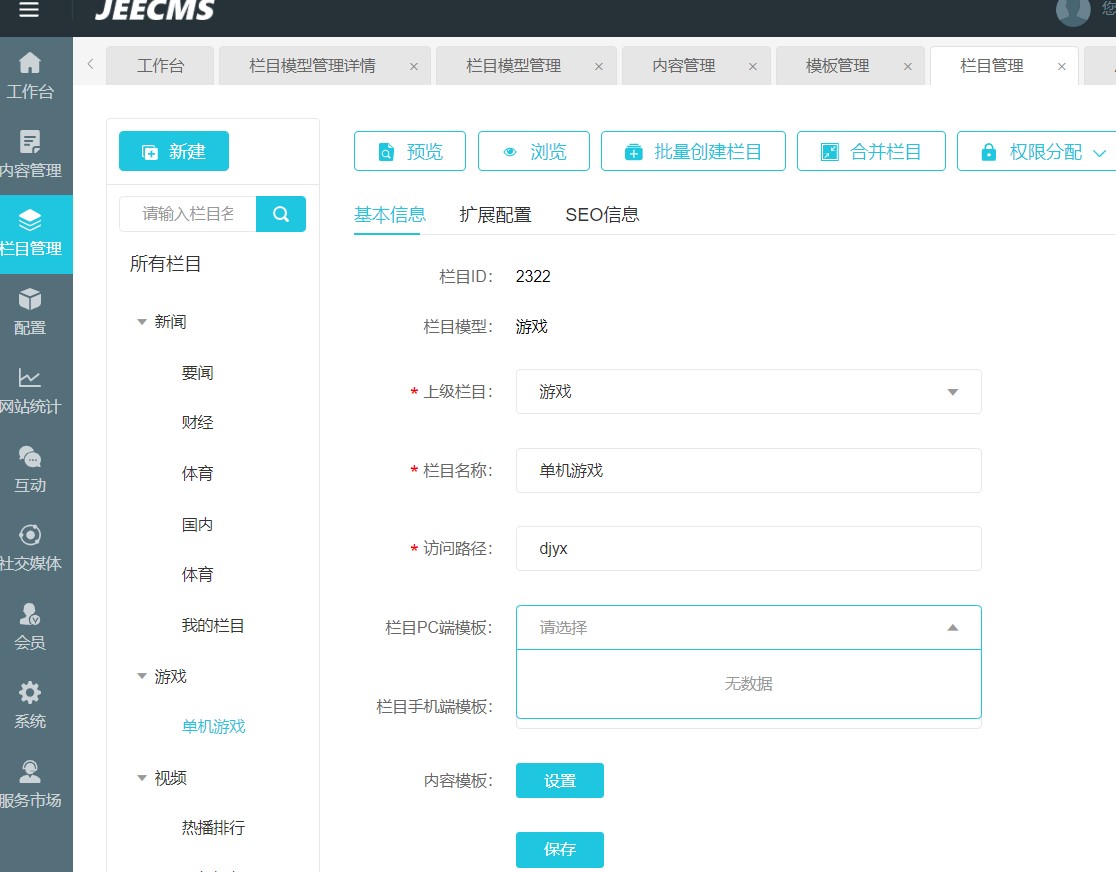
Task: Open 内容管理 from the sidebar
Action: pyautogui.click(x=30, y=143)
